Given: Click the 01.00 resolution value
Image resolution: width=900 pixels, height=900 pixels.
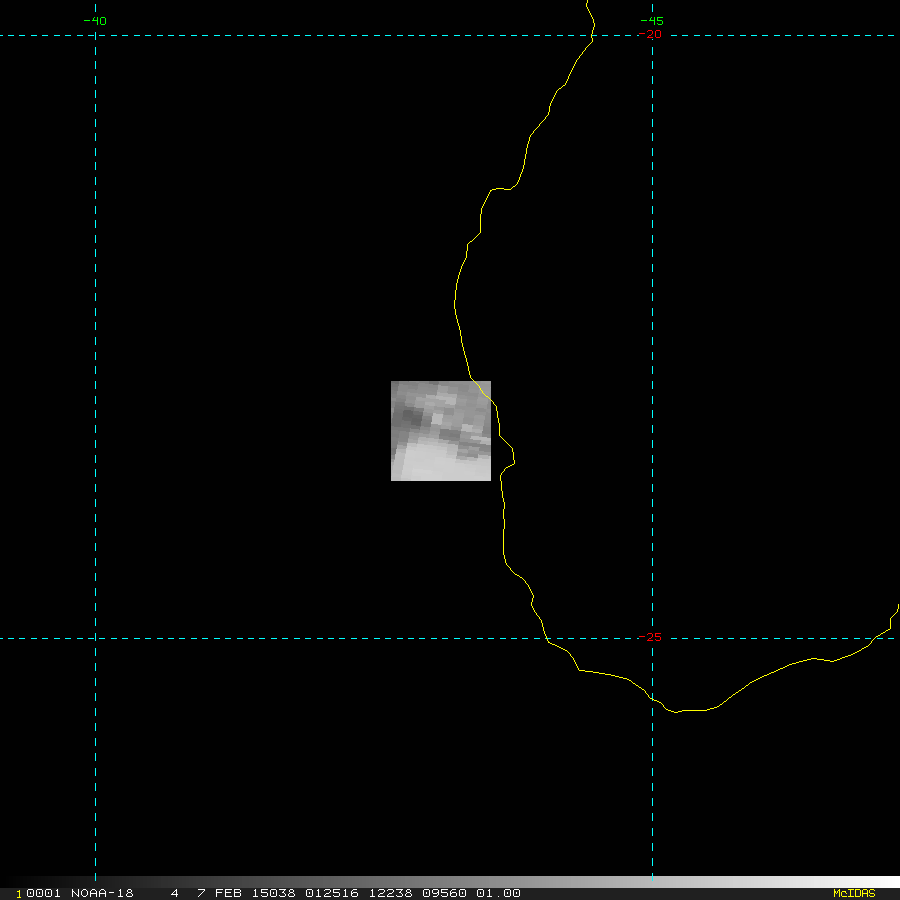Looking at the screenshot, I should [500, 893].
